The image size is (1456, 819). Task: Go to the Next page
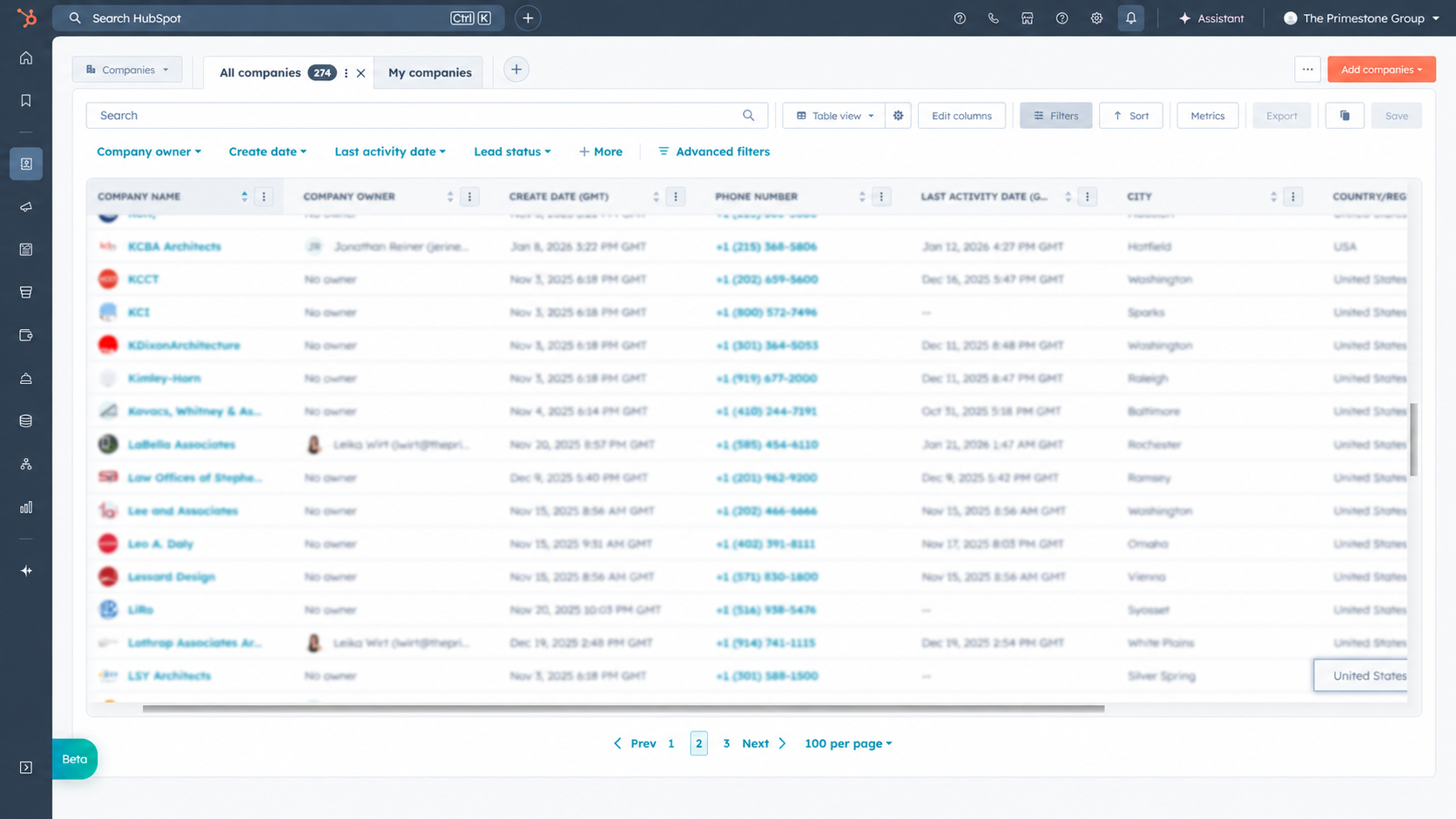click(x=764, y=743)
